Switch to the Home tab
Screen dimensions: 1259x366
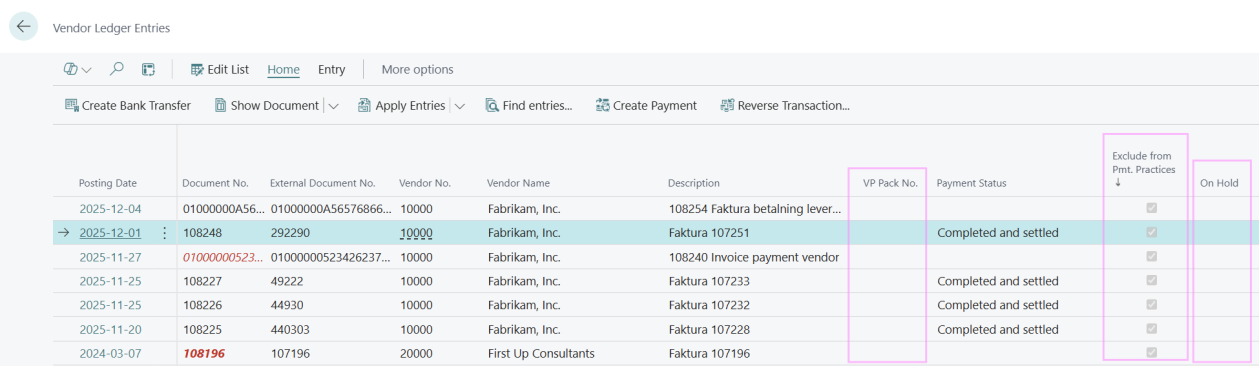(x=284, y=70)
